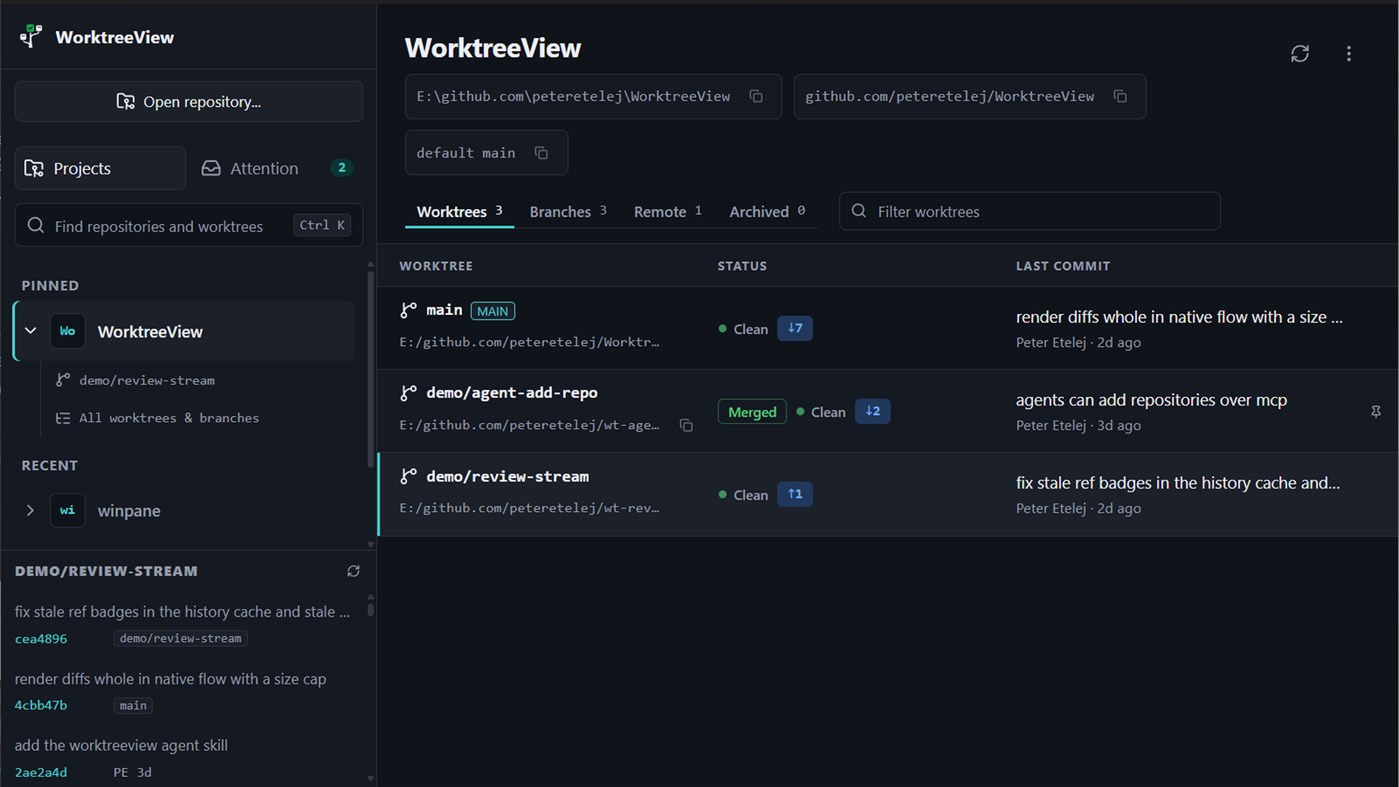Image resolution: width=1399 pixels, height=787 pixels.
Task: Click the Ctrl K shortcut hint
Action: (x=322, y=225)
